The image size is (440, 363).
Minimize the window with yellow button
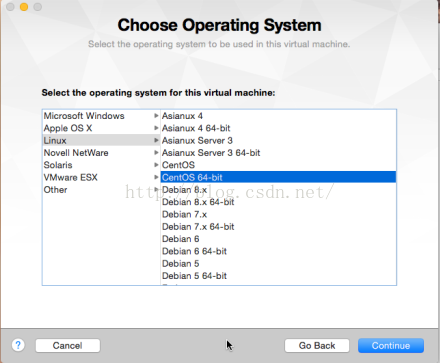pyautogui.click(x=24, y=7)
